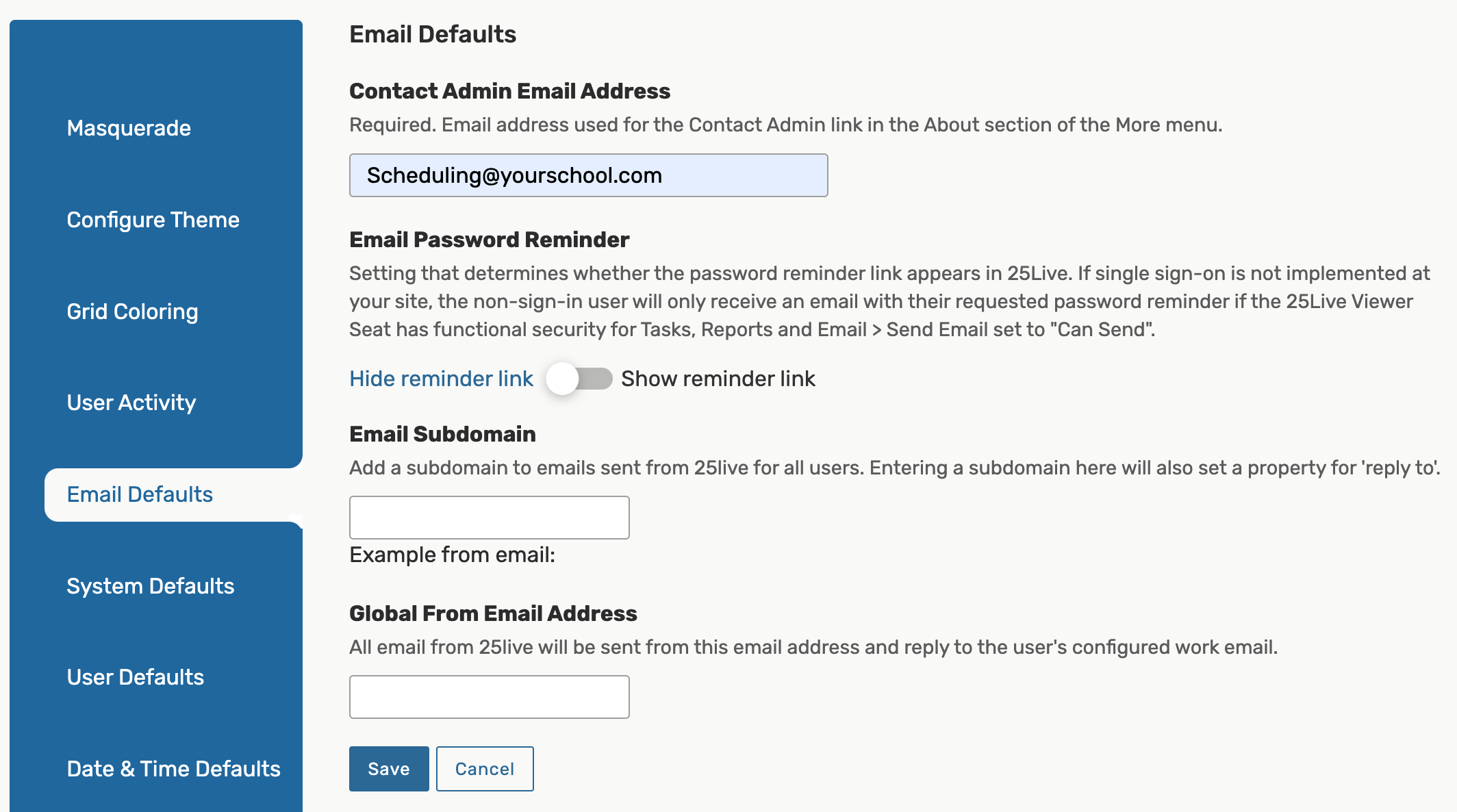
Task: Open the Masquerade settings page
Action: [129, 128]
